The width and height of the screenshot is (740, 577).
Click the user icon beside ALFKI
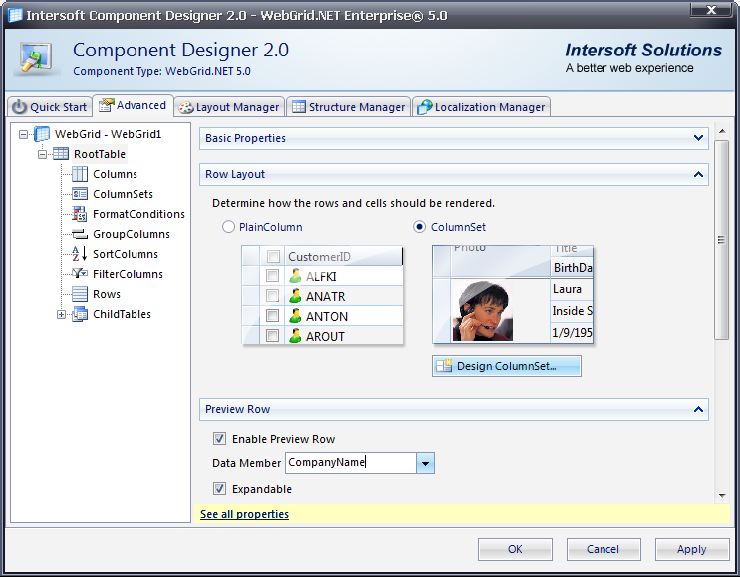click(295, 276)
